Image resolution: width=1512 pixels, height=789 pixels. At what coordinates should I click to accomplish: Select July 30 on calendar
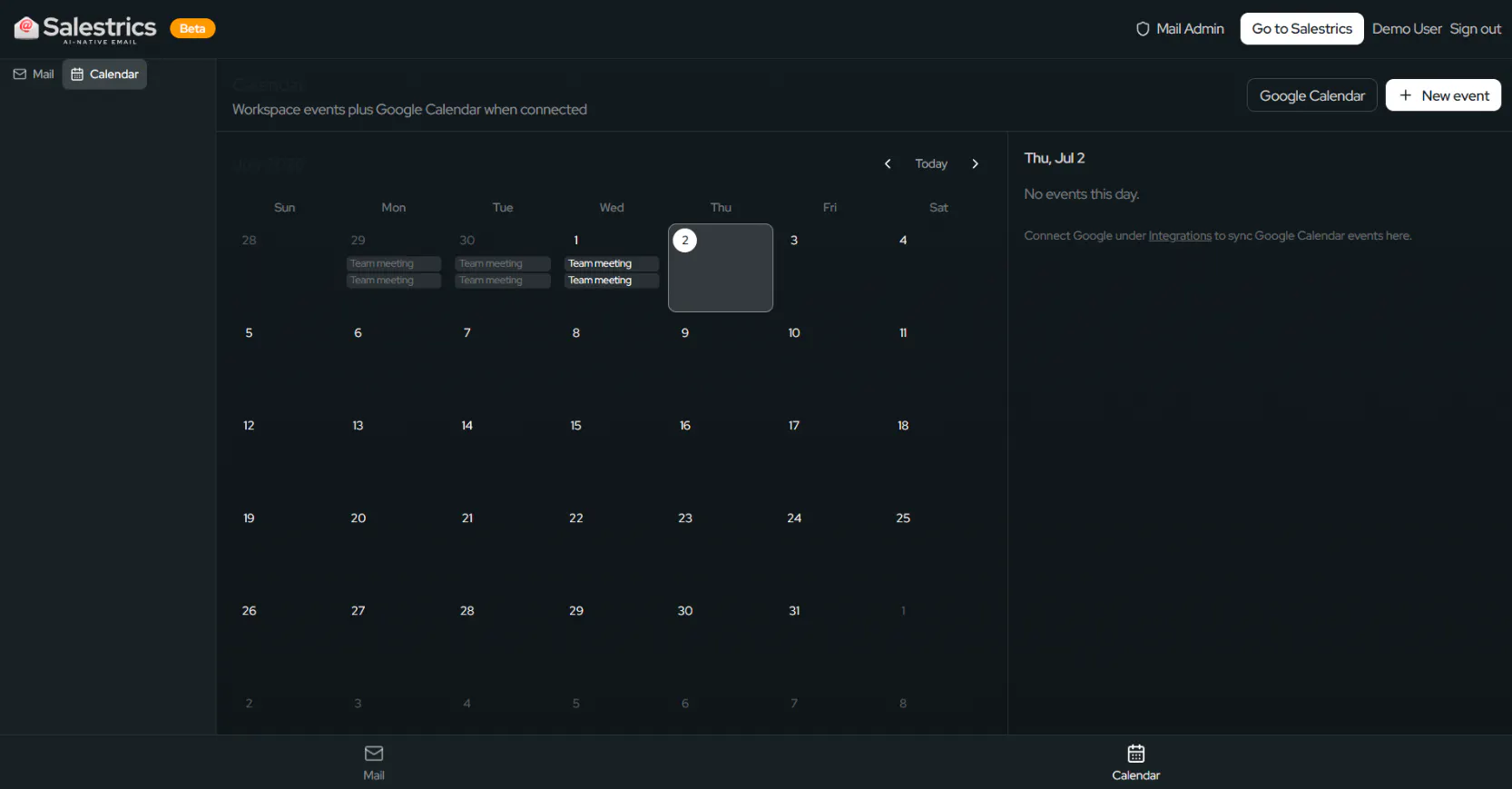pyautogui.click(x=721, y=638)
